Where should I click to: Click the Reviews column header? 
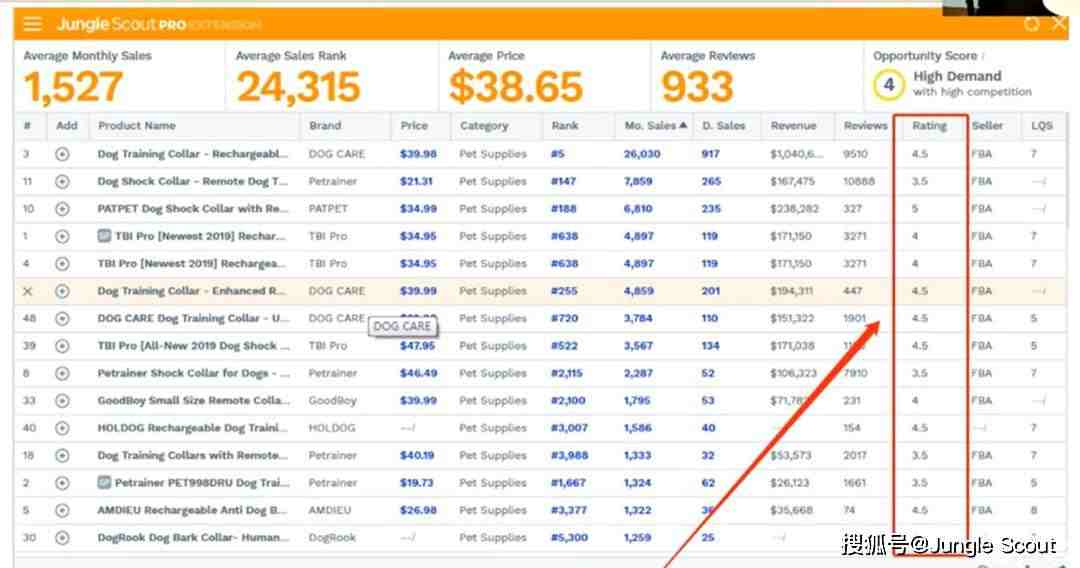865,125
